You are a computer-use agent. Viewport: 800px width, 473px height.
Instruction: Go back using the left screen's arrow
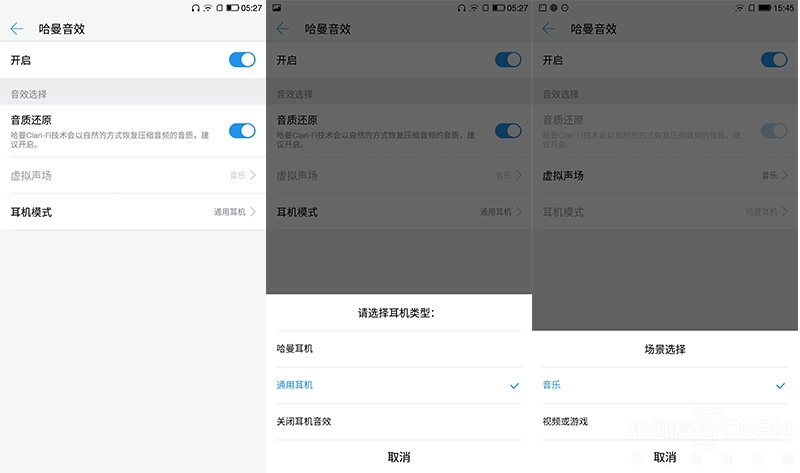pos(17,29)
